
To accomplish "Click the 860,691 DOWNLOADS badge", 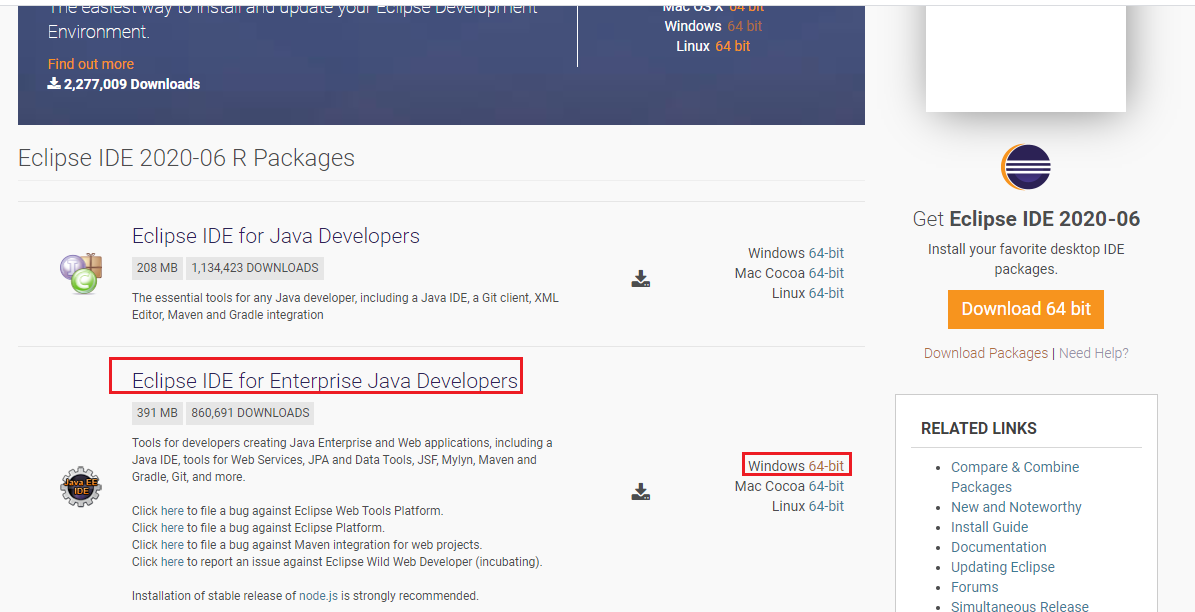I will [250, 413].
